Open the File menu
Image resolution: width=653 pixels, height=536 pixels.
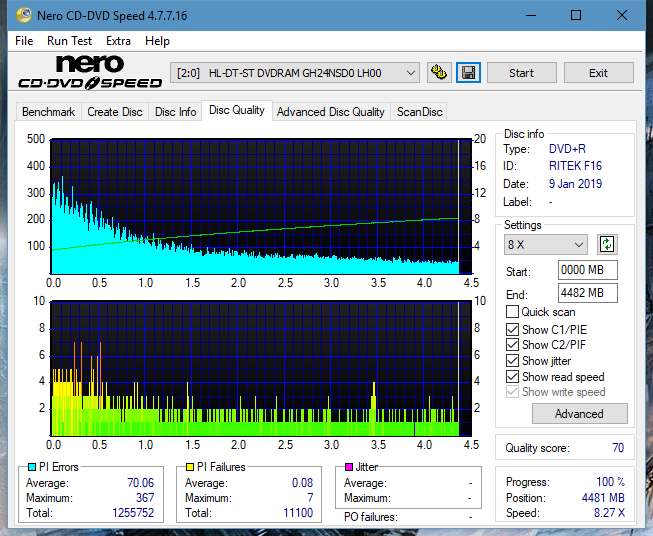click(x=24, y=41)
